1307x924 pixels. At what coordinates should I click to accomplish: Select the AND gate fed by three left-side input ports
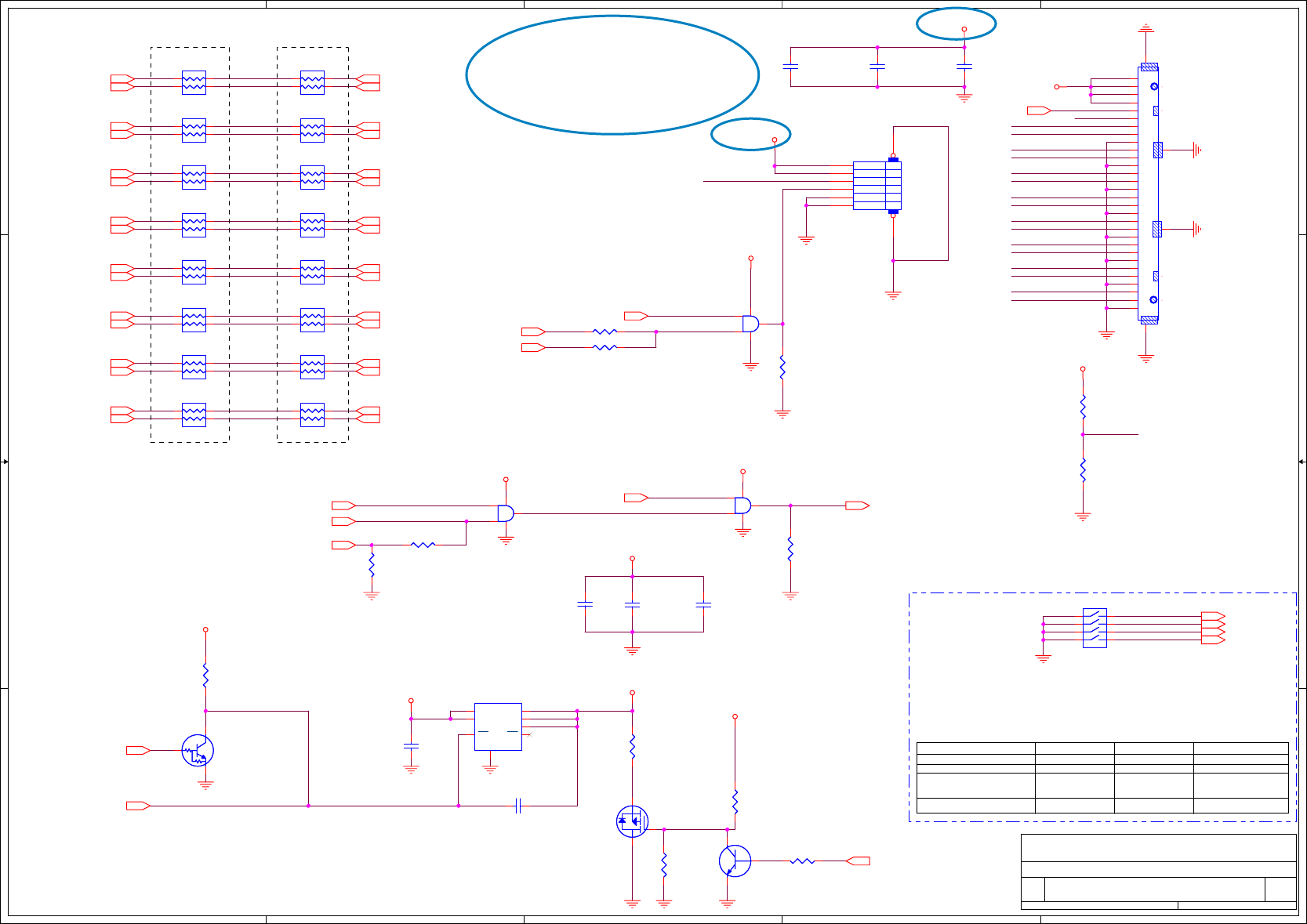(x=506, y=513)
